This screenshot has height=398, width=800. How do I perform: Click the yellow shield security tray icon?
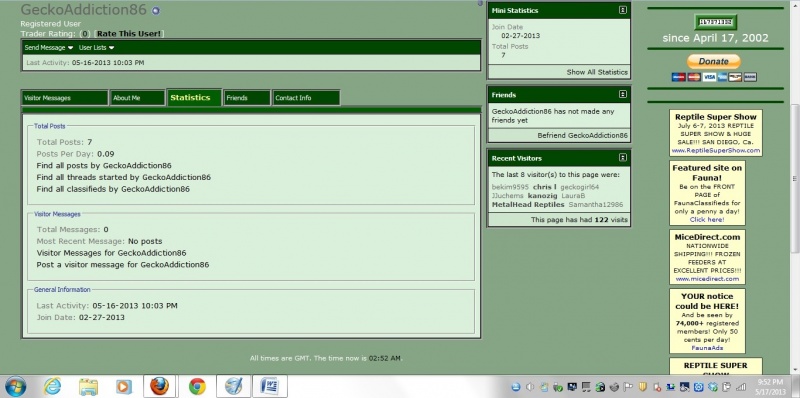(643, 387)
